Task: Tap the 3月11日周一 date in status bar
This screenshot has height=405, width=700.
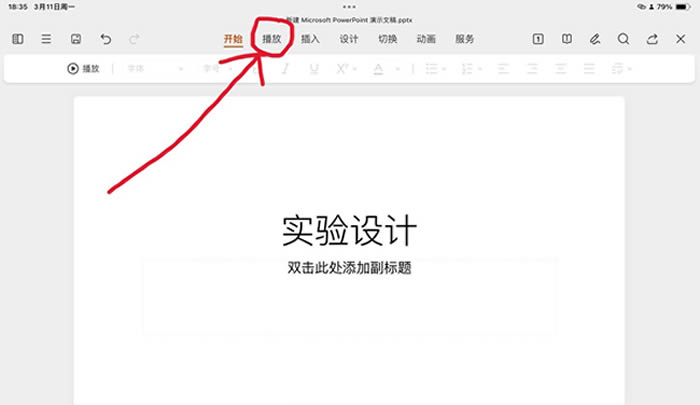Action: click(x=54, y=7)
